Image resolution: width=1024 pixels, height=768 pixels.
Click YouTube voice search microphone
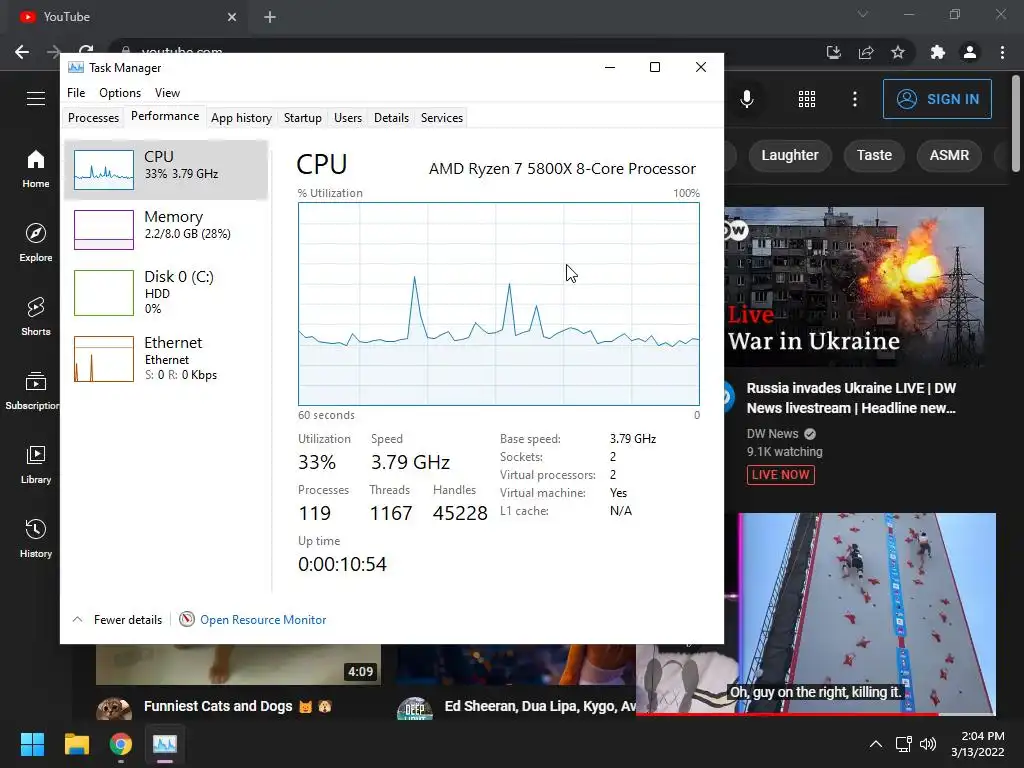click(x=746, y=99)
